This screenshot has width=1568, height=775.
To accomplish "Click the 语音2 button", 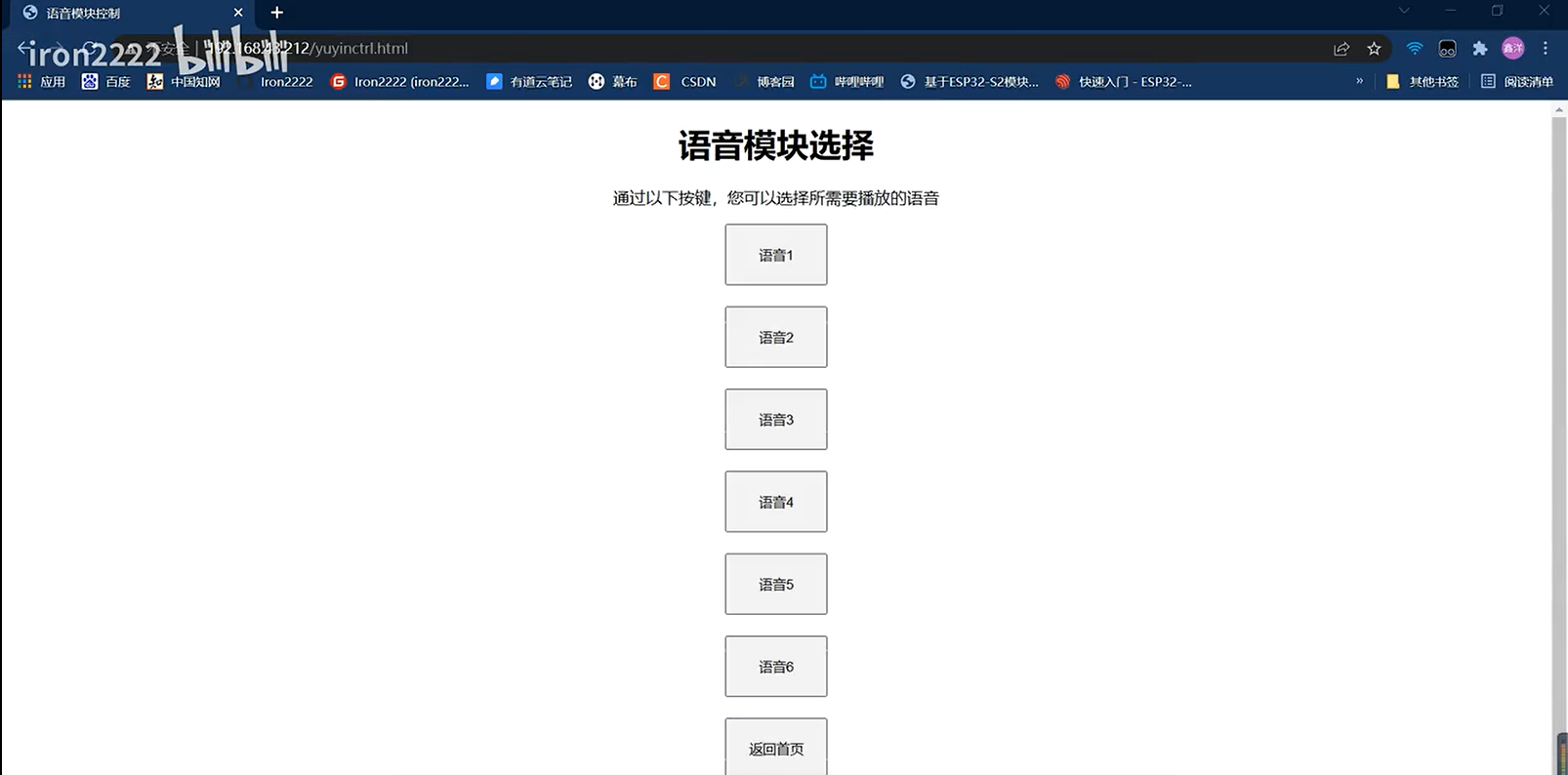I will [776, 337].
